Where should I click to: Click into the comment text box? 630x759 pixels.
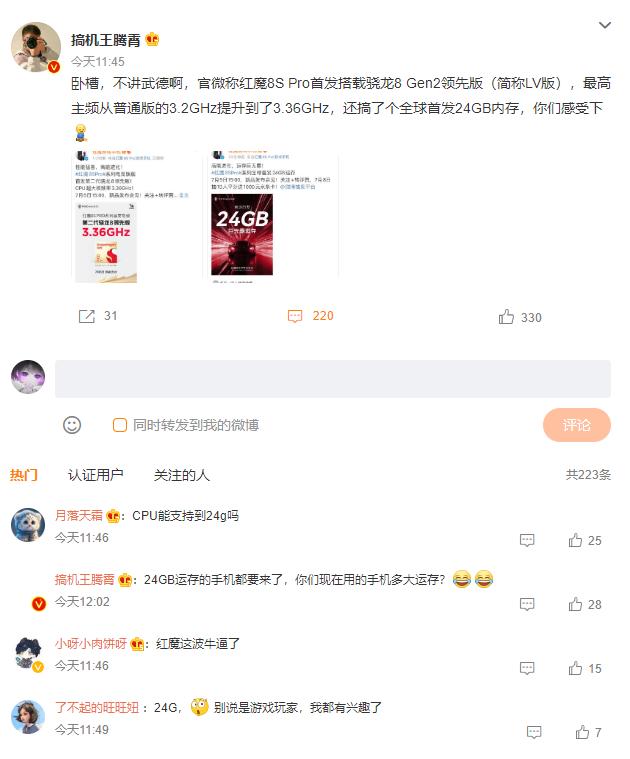point(332,379)
